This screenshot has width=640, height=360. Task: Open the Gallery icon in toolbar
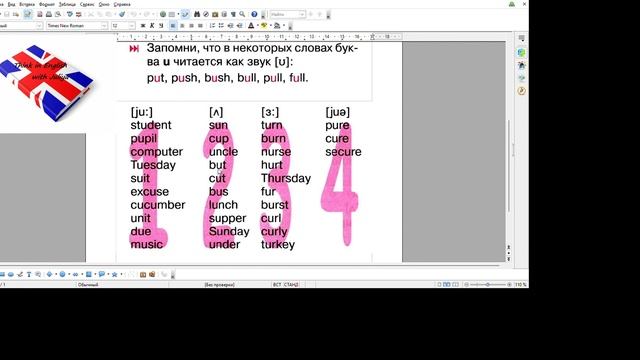[215, 14]
